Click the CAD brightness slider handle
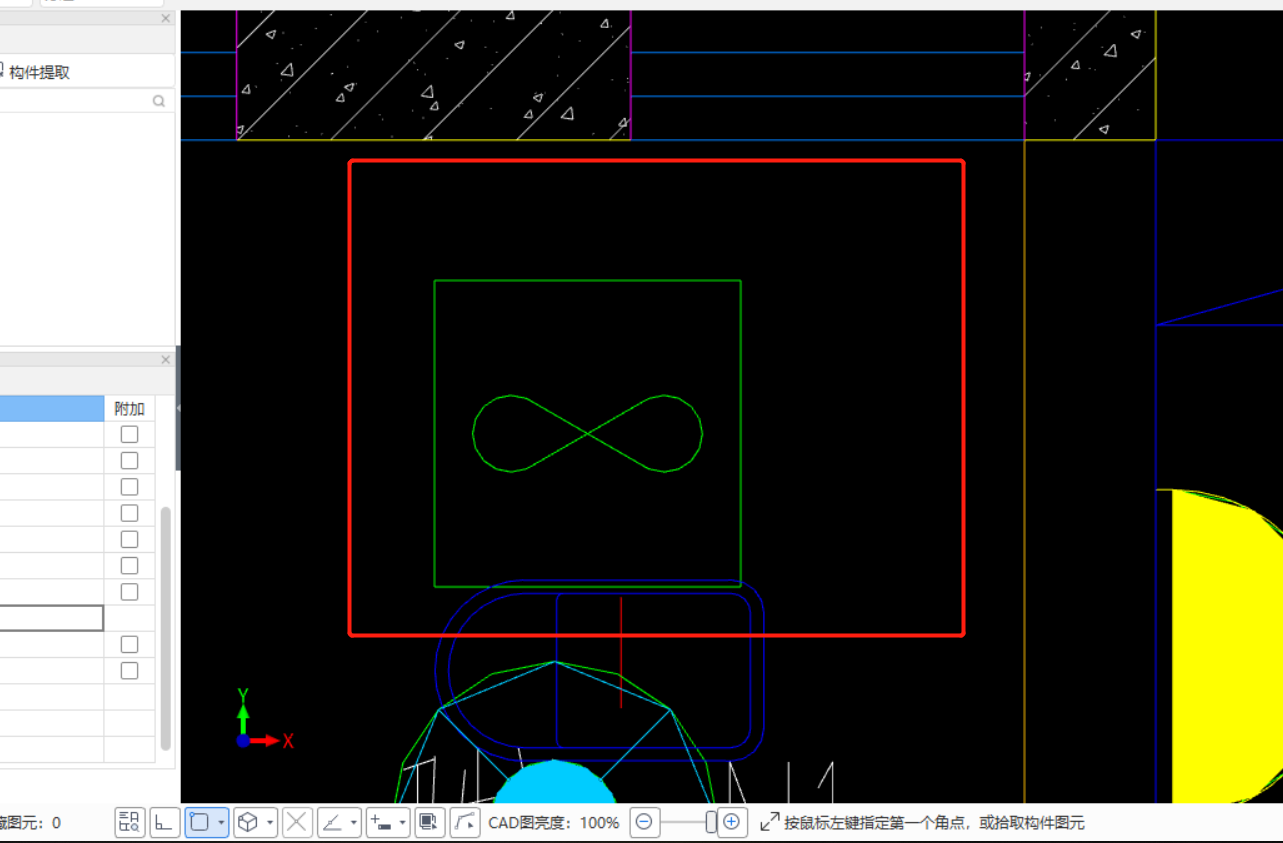Viewport: 1283px width, 843px height. [x=711, y=822]
